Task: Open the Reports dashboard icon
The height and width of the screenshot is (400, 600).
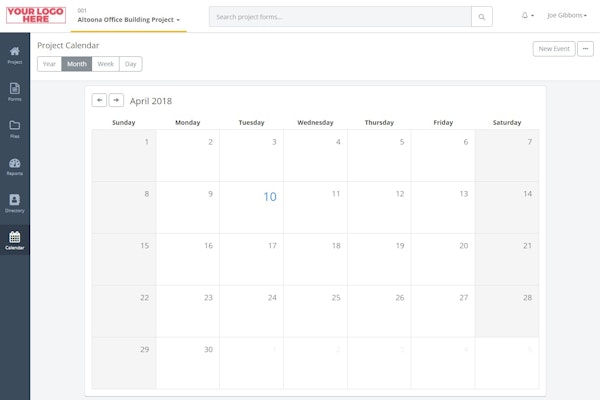Action: click(14, 165)
